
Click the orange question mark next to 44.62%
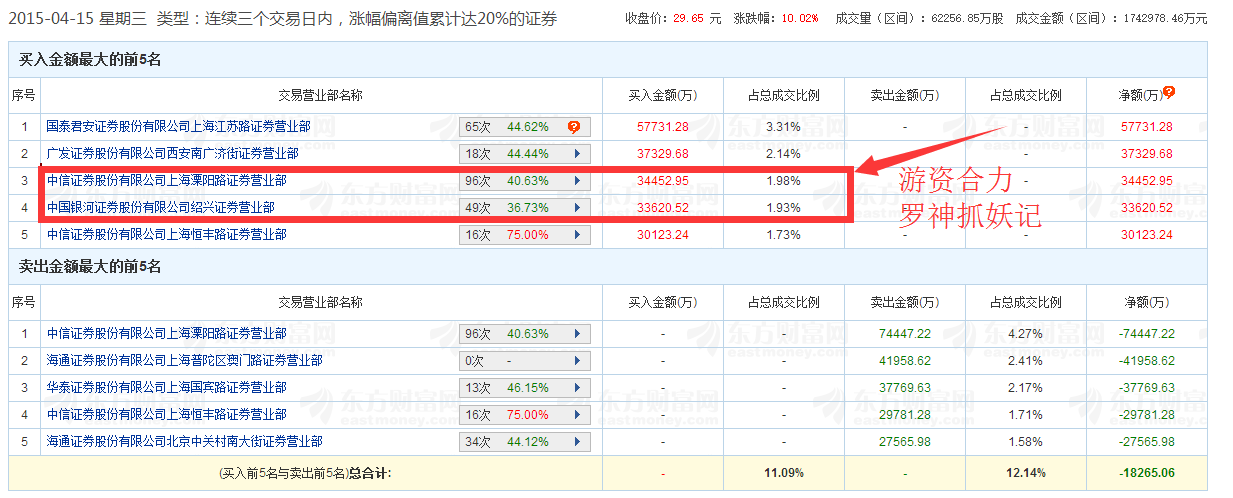tap(574, 127)
